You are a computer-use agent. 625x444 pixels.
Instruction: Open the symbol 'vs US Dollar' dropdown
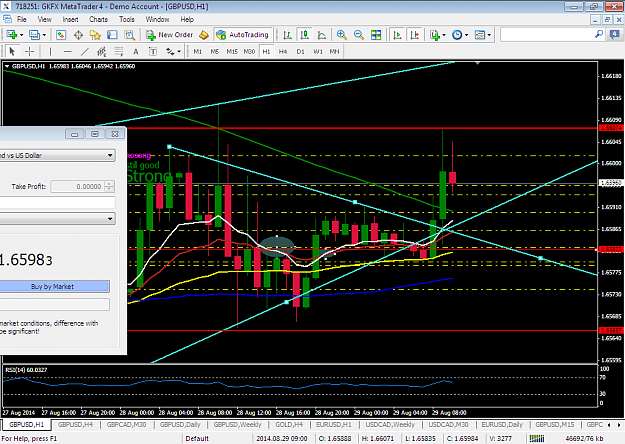[x=110, y=155]
